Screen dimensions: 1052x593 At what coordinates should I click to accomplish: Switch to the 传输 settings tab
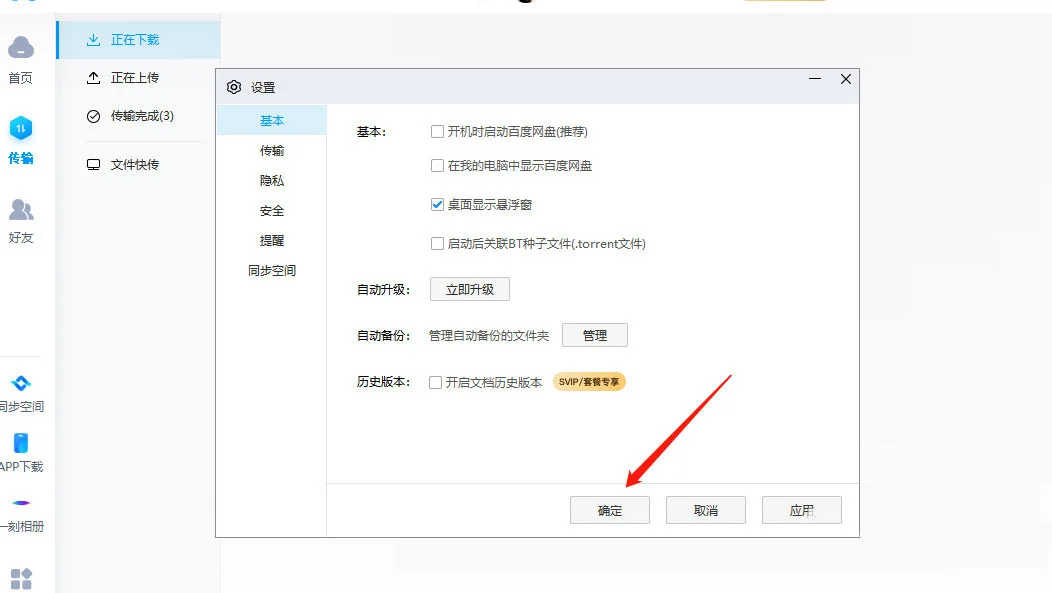click(x=272, y=150)
